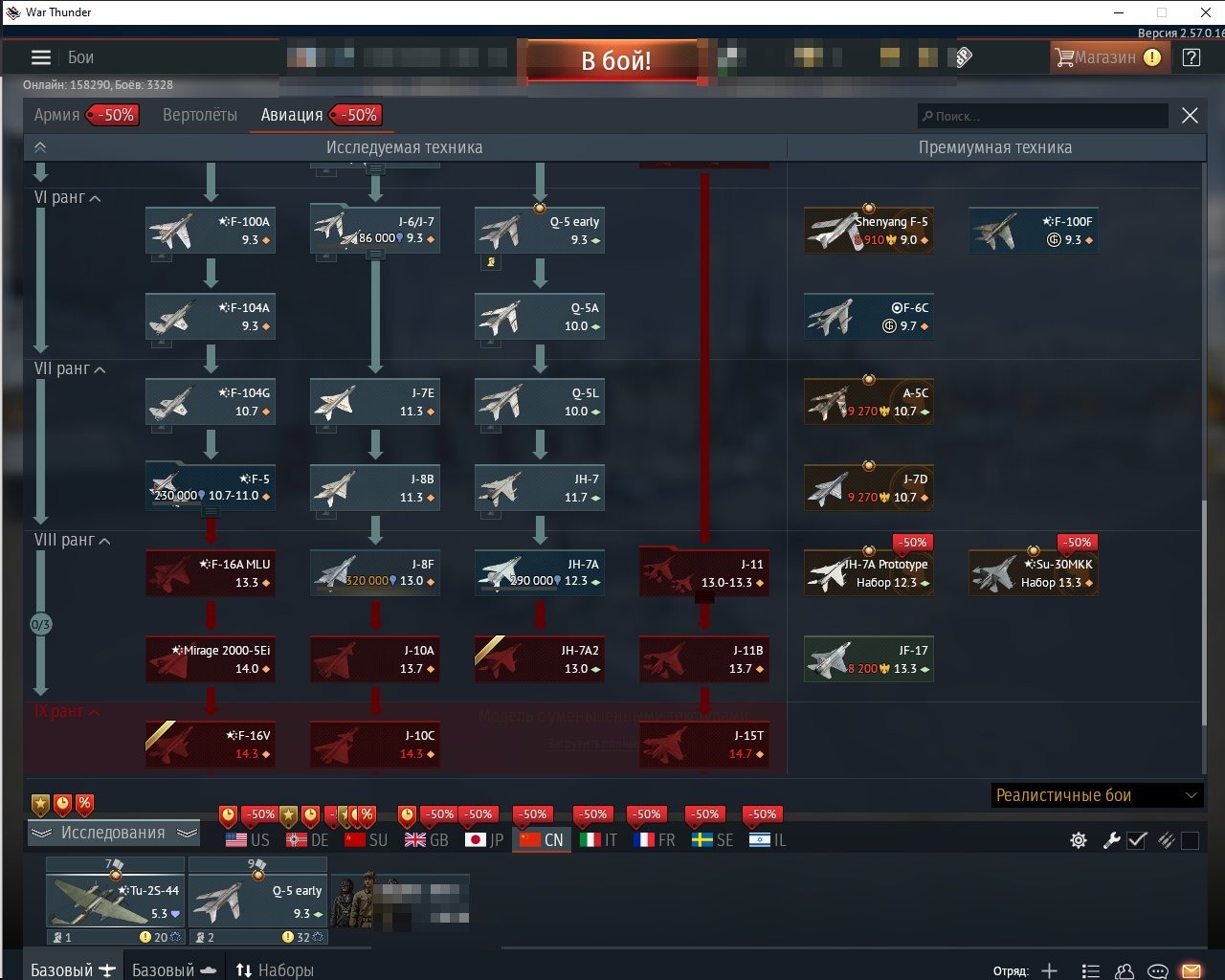The image size is (1225, 980).
Task: Toggle the checked checkbox near wrench
Action: click(1137, 840)
